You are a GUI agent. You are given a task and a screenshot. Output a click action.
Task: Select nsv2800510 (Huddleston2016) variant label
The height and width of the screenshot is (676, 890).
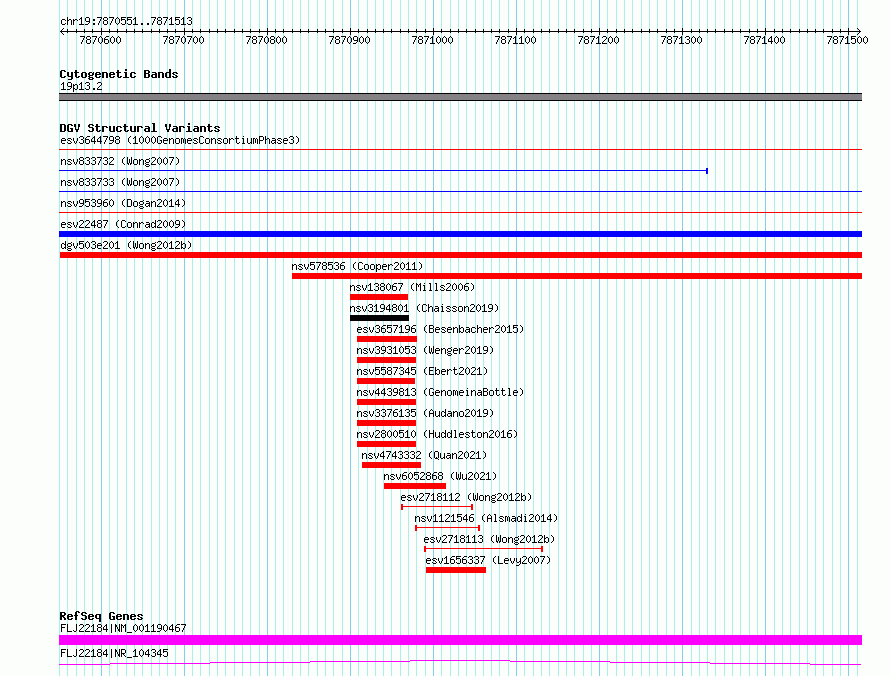coord(437,434)
